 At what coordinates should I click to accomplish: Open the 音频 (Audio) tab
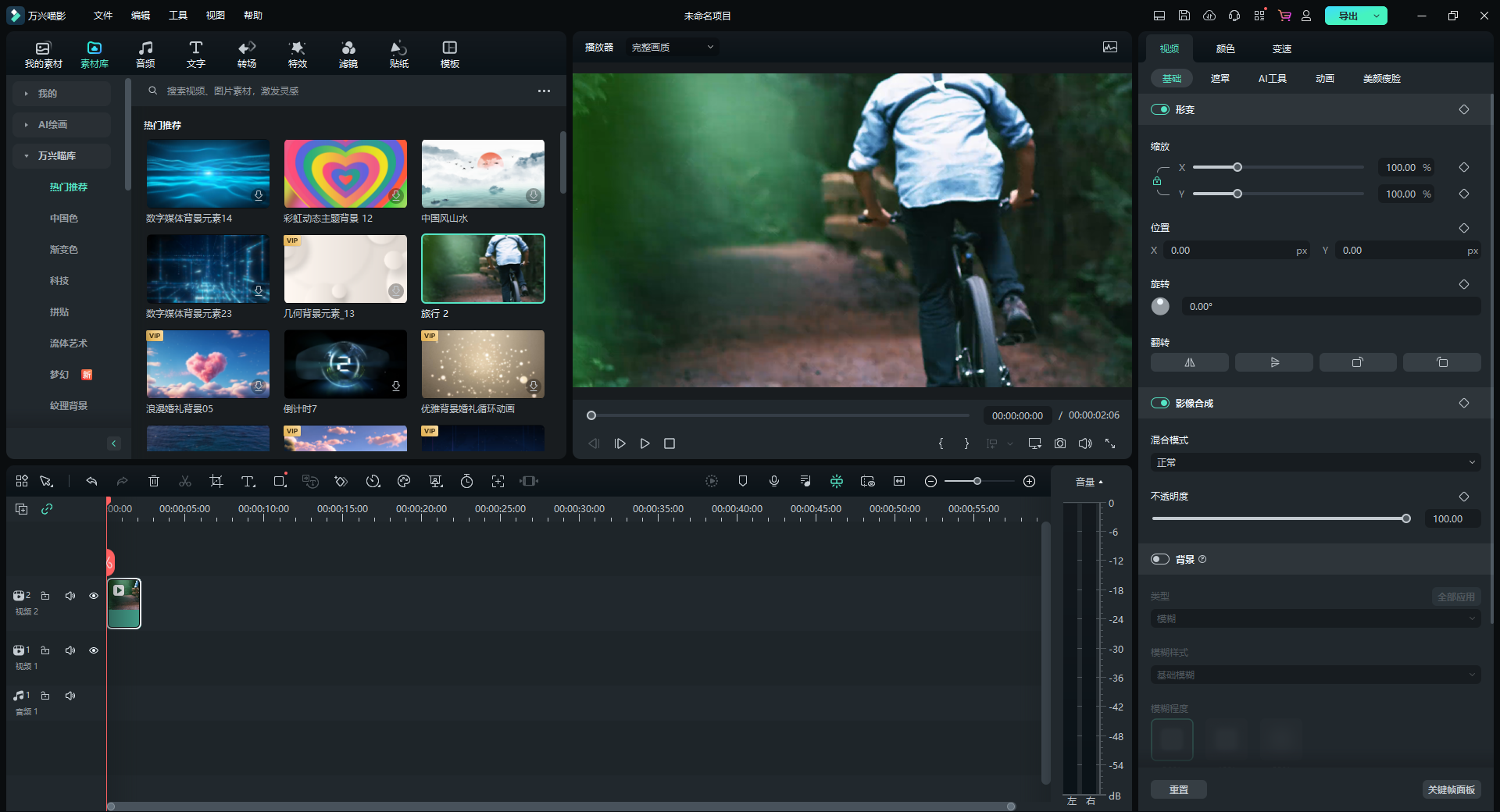click(x=145, y=55)
